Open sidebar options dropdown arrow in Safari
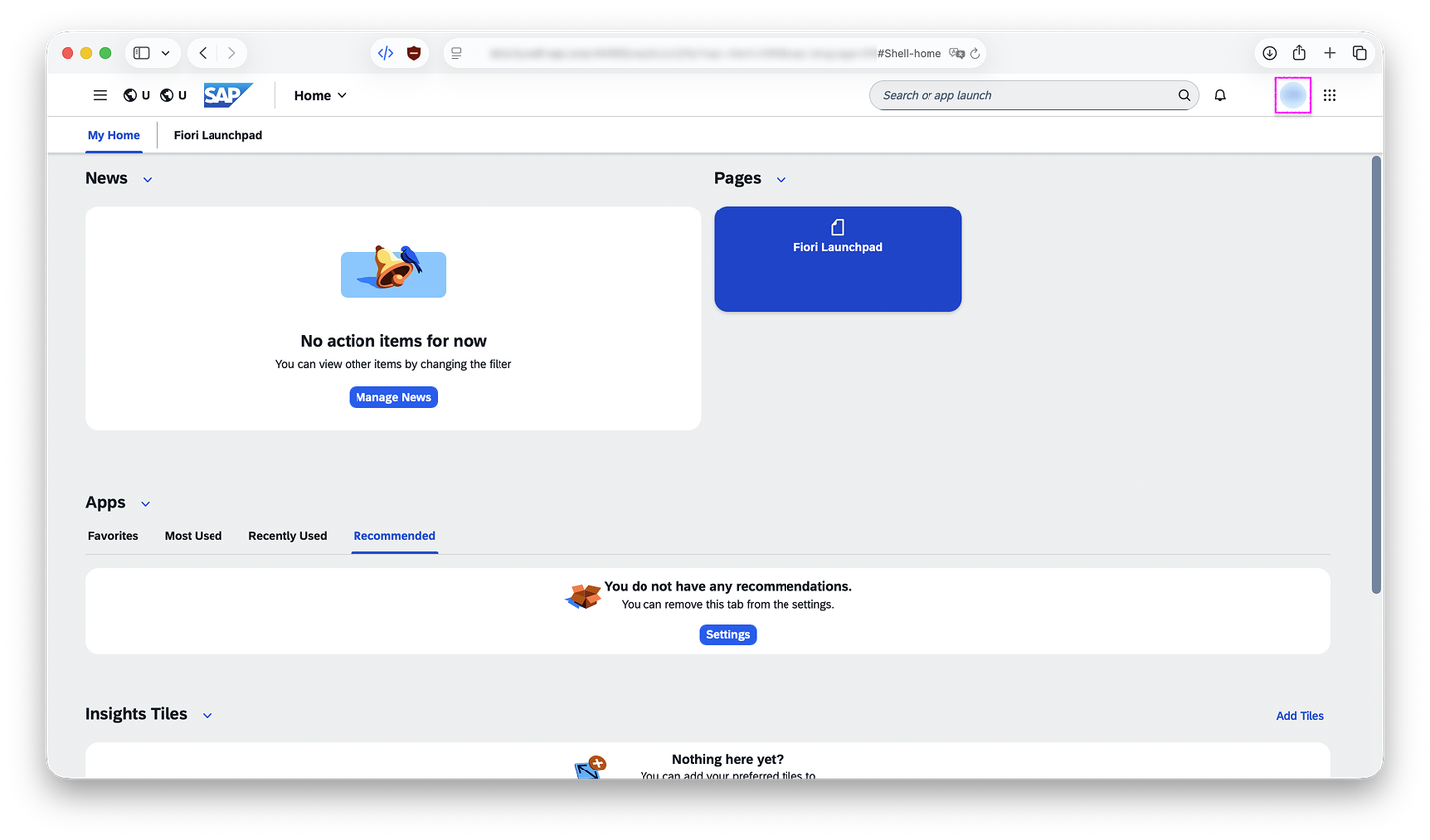The image size is (1430, 840). [x=165, y=53]
